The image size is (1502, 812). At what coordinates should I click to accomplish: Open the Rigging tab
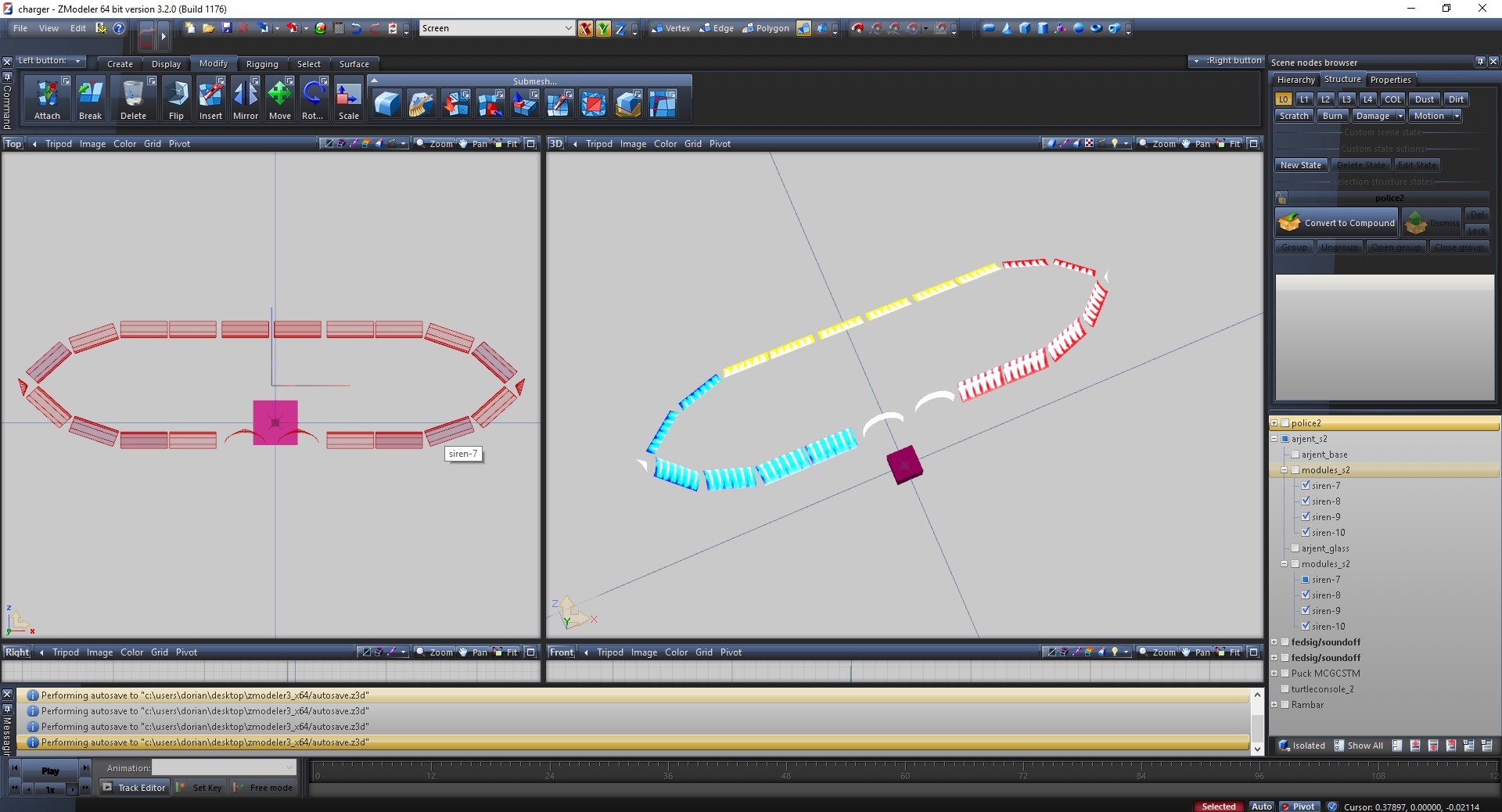pos(262,64)
